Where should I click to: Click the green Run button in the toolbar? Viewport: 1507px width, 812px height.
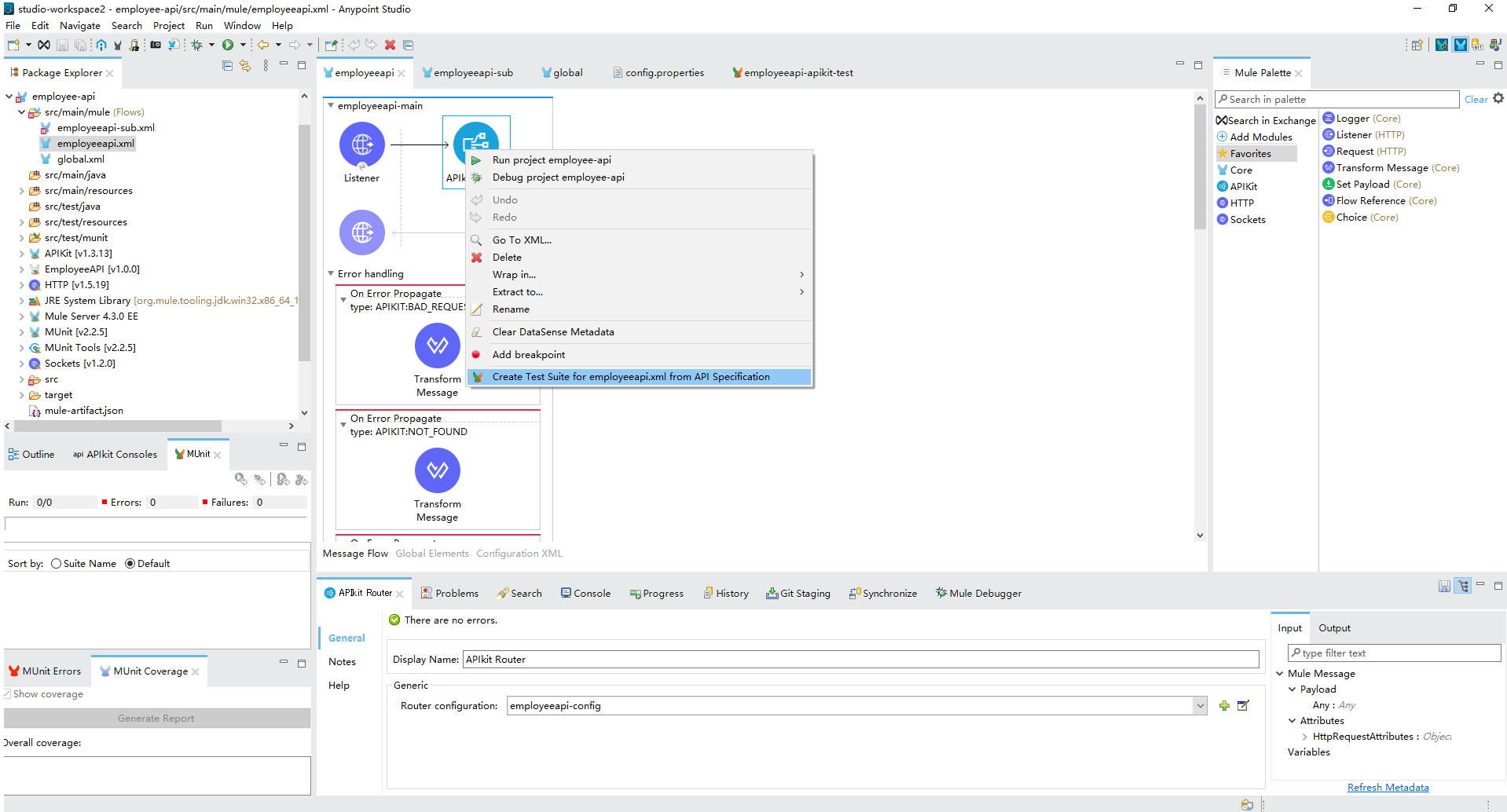tap(228, 45)
